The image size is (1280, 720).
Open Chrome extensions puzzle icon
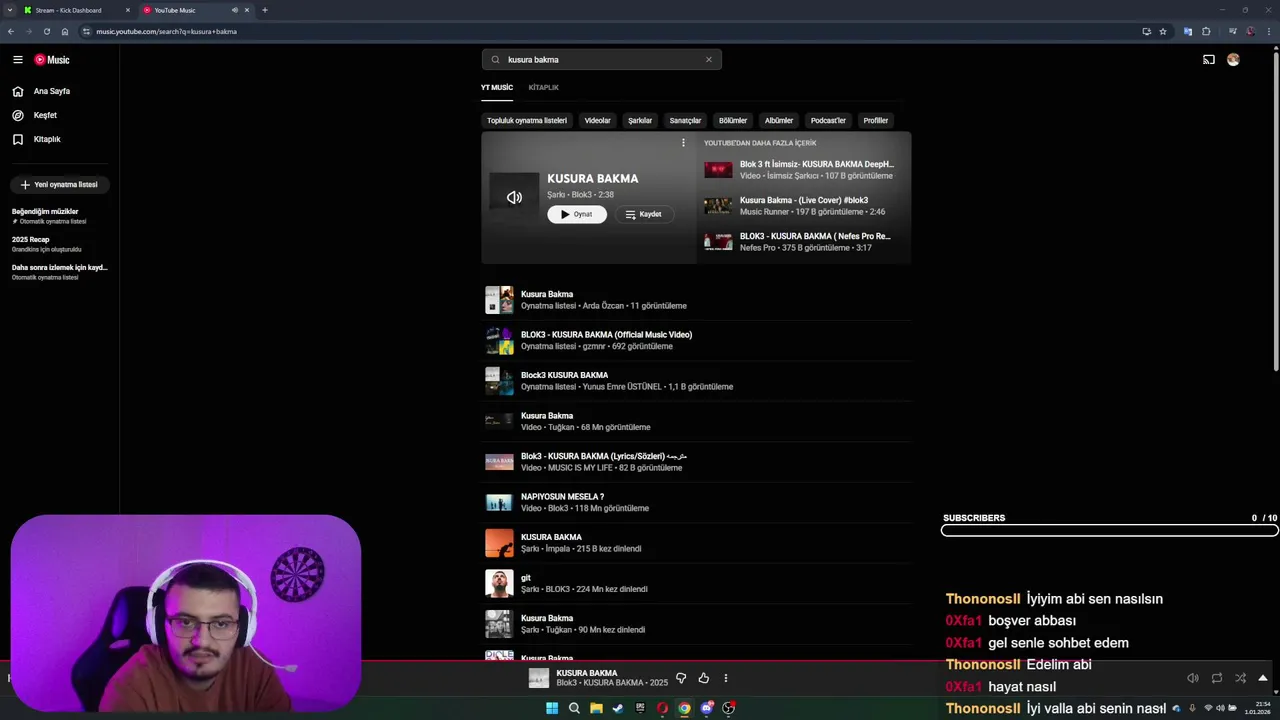tap(1206, 31)
